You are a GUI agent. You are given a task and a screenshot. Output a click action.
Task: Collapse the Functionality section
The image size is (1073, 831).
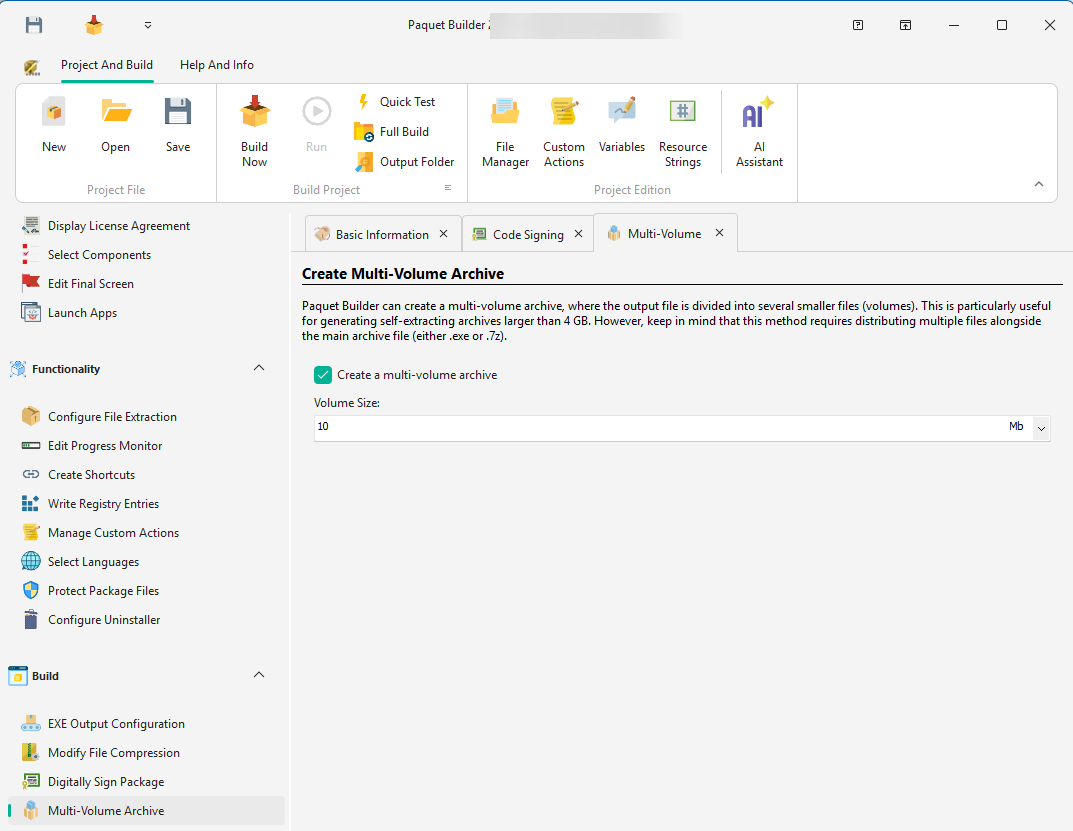tap(259, 368)
